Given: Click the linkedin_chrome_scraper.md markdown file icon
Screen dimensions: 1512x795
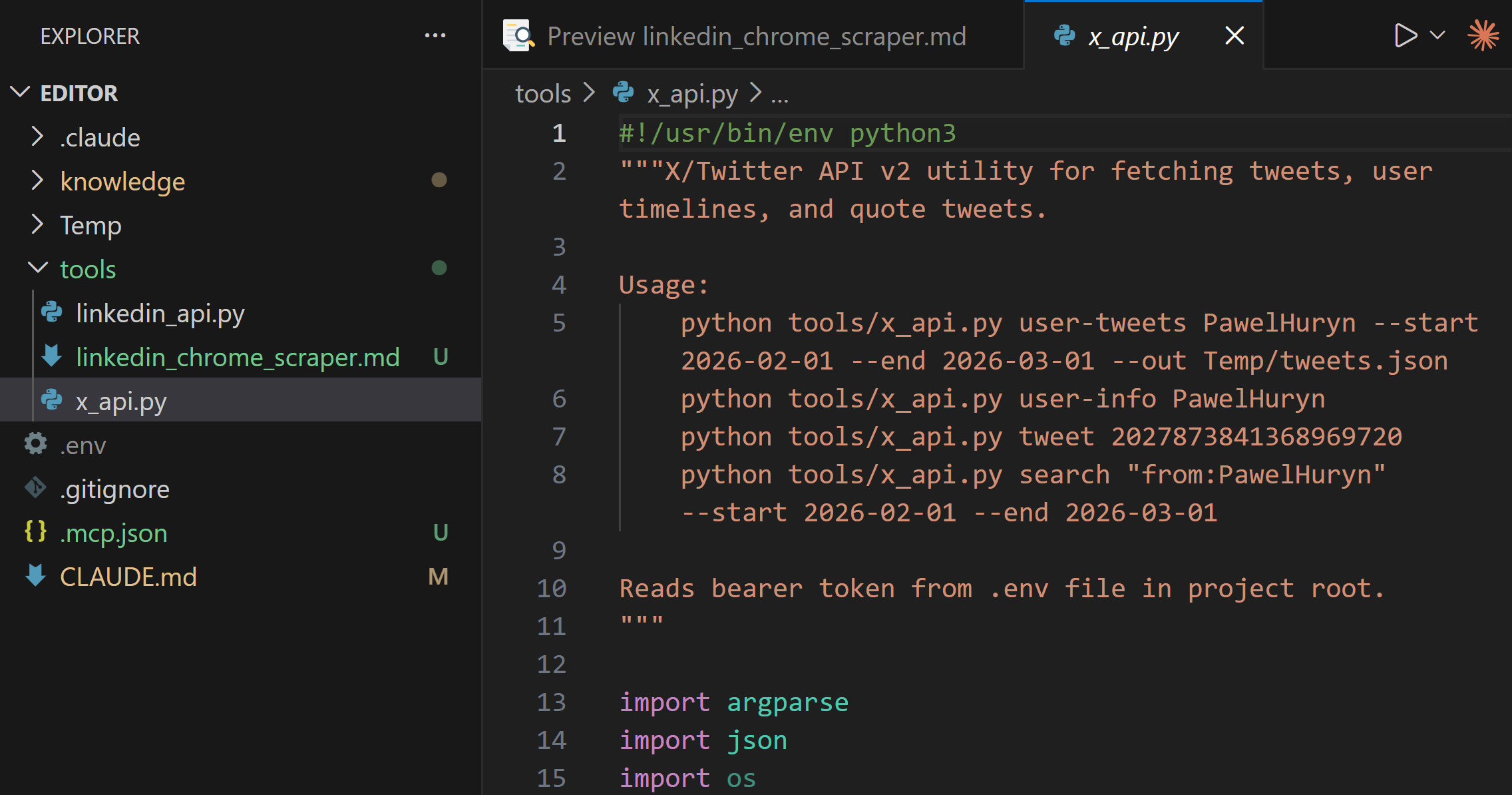Looking at the screenshot, I should 52,357.
